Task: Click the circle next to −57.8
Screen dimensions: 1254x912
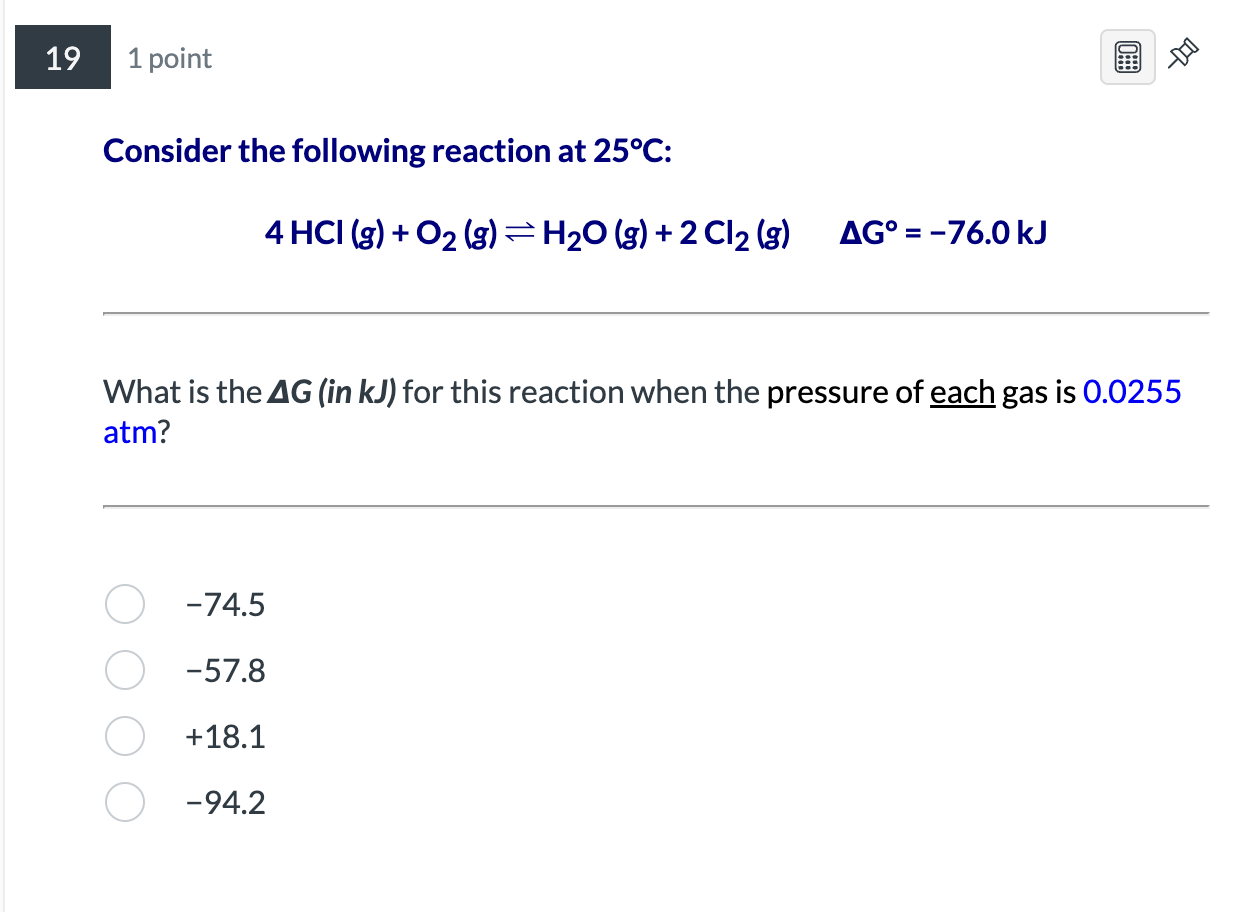Action: pos(124,670)
